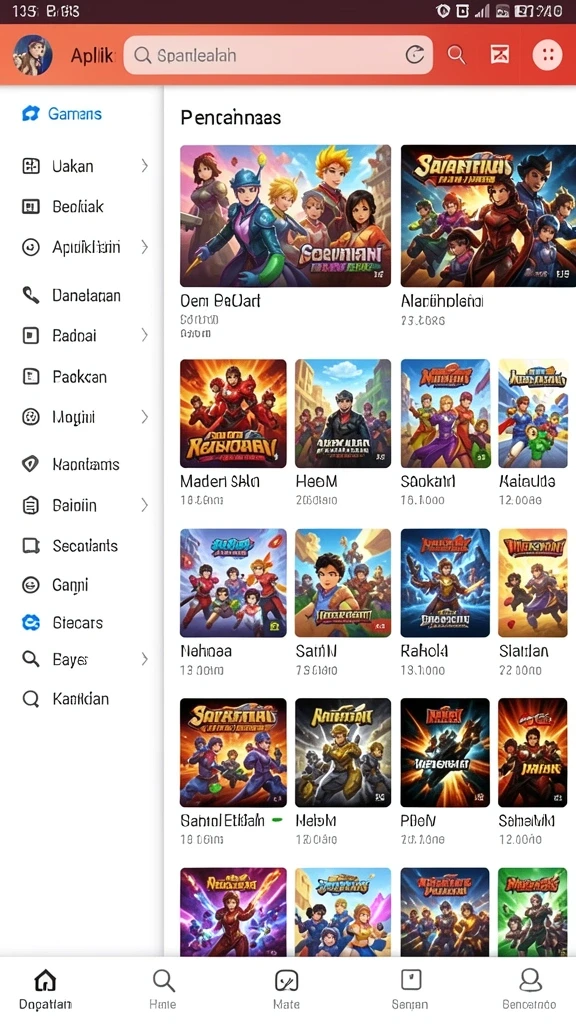This screenshot has width=576, height=1024.
Task: Open the Sahinl Etldlain game cover
Action: [x=233, y=752]
